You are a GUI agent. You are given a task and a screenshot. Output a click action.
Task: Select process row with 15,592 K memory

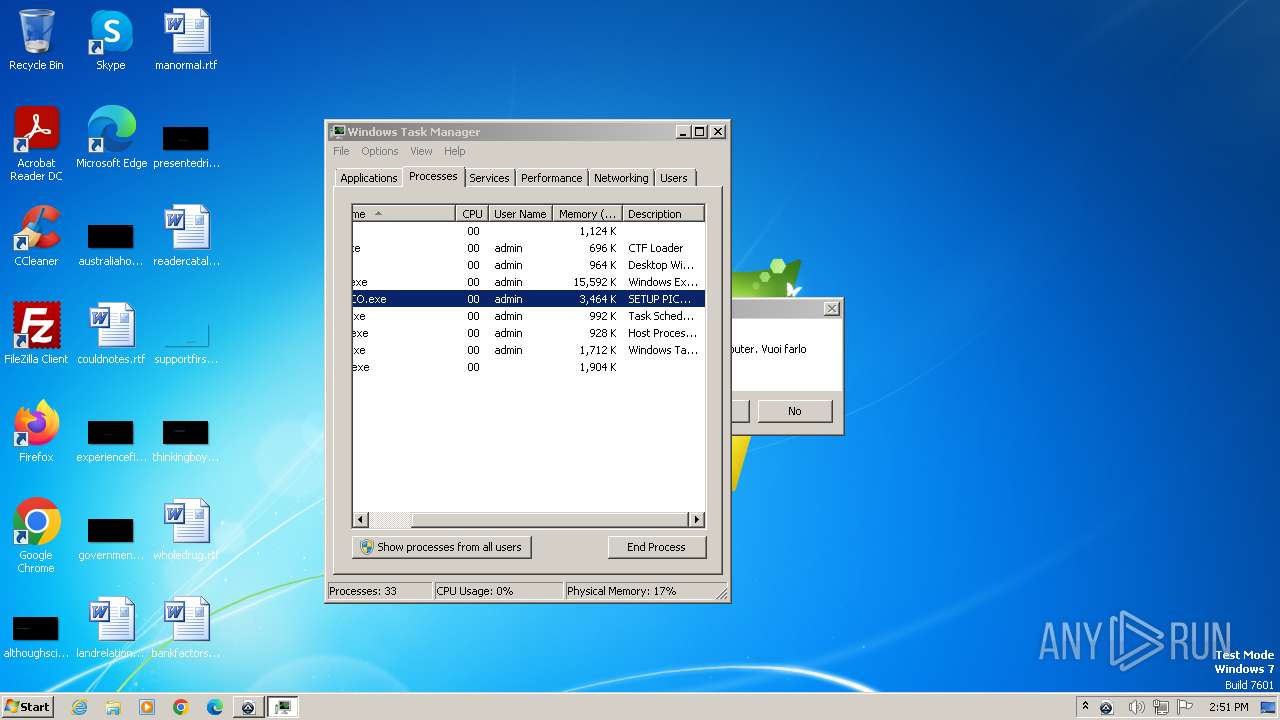(528, 282)
